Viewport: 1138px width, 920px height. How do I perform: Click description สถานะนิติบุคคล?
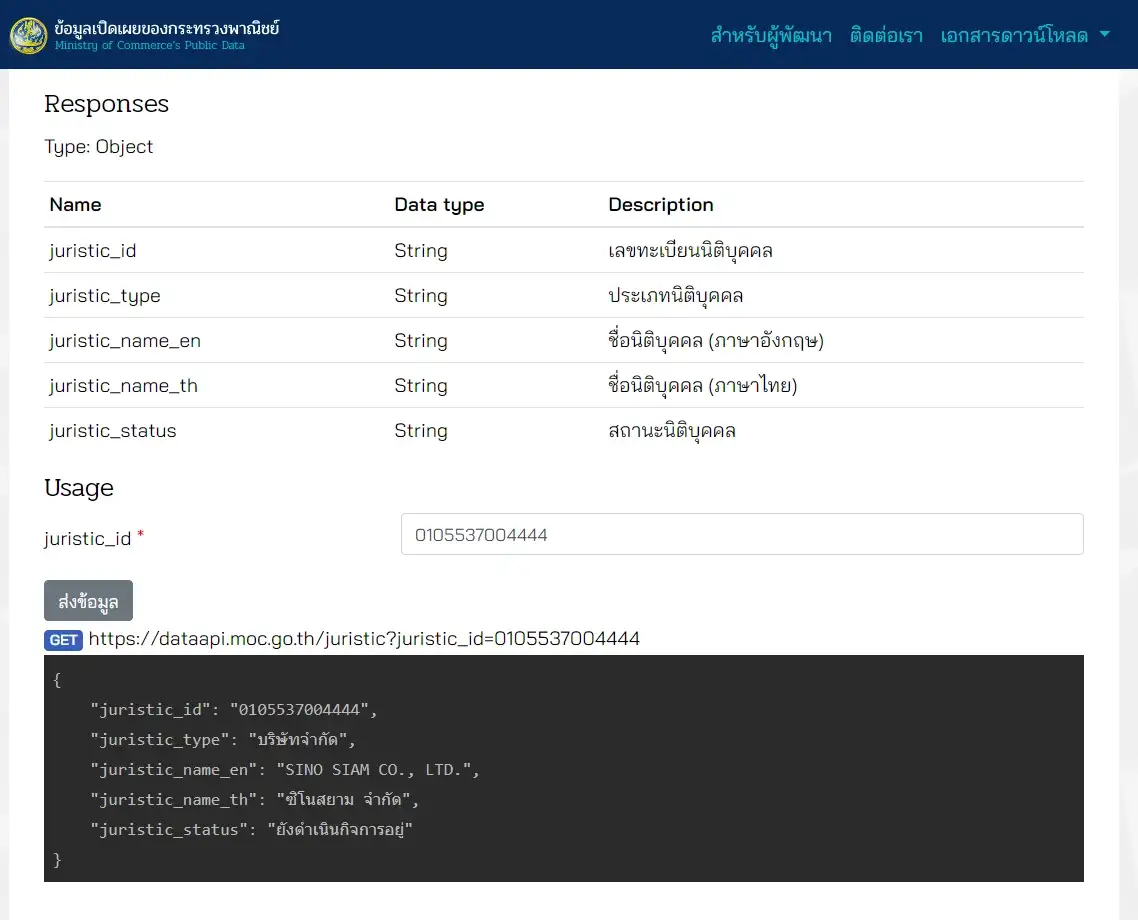click(672, 431)
